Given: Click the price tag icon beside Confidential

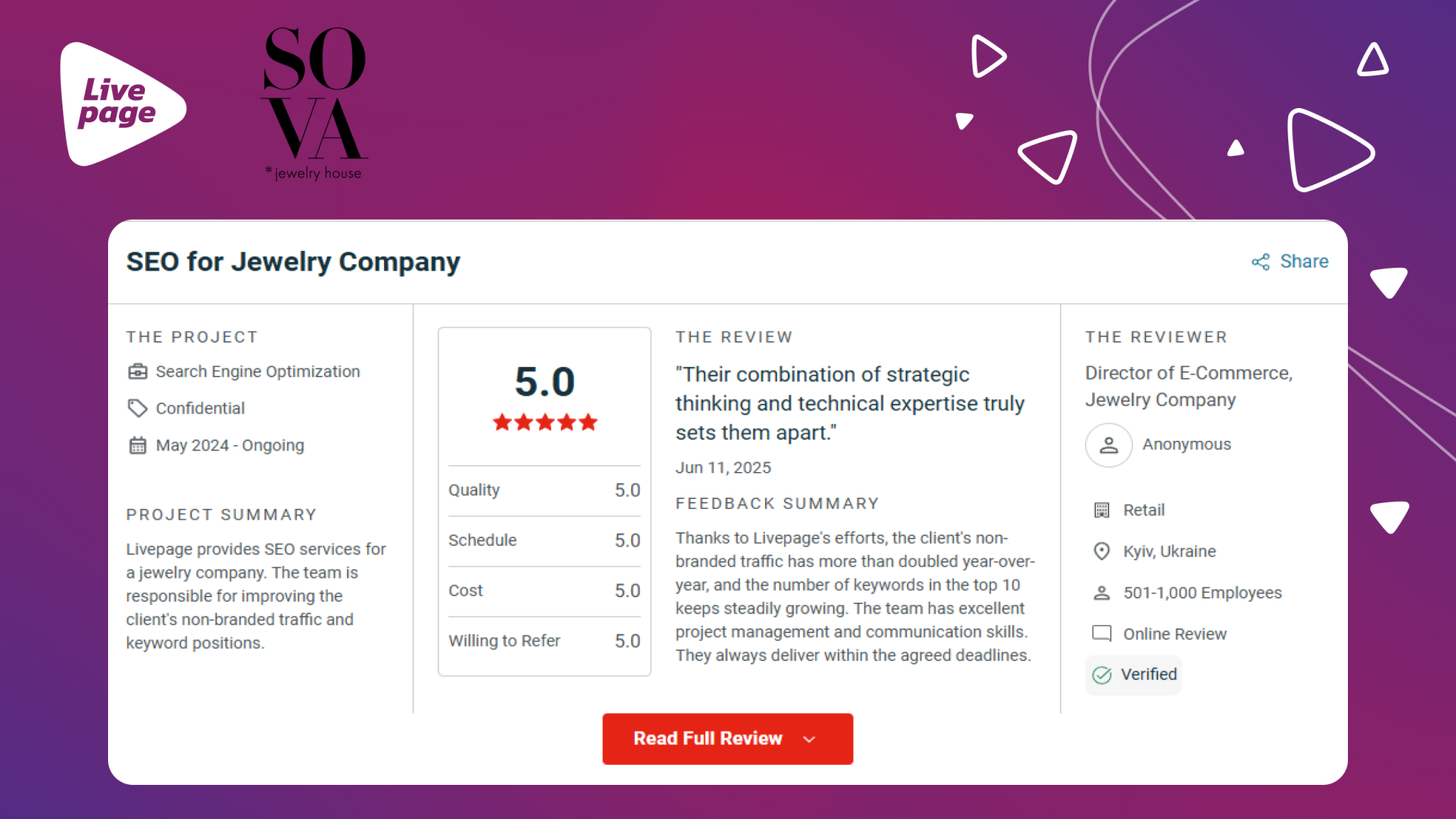Looking at the screenshot, I should point(137,408).
